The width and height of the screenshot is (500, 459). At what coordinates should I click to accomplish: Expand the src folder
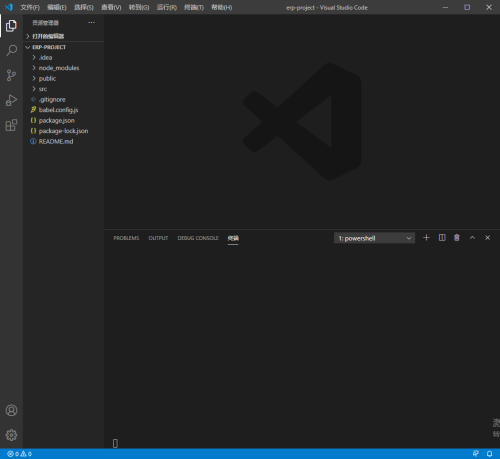63,89
